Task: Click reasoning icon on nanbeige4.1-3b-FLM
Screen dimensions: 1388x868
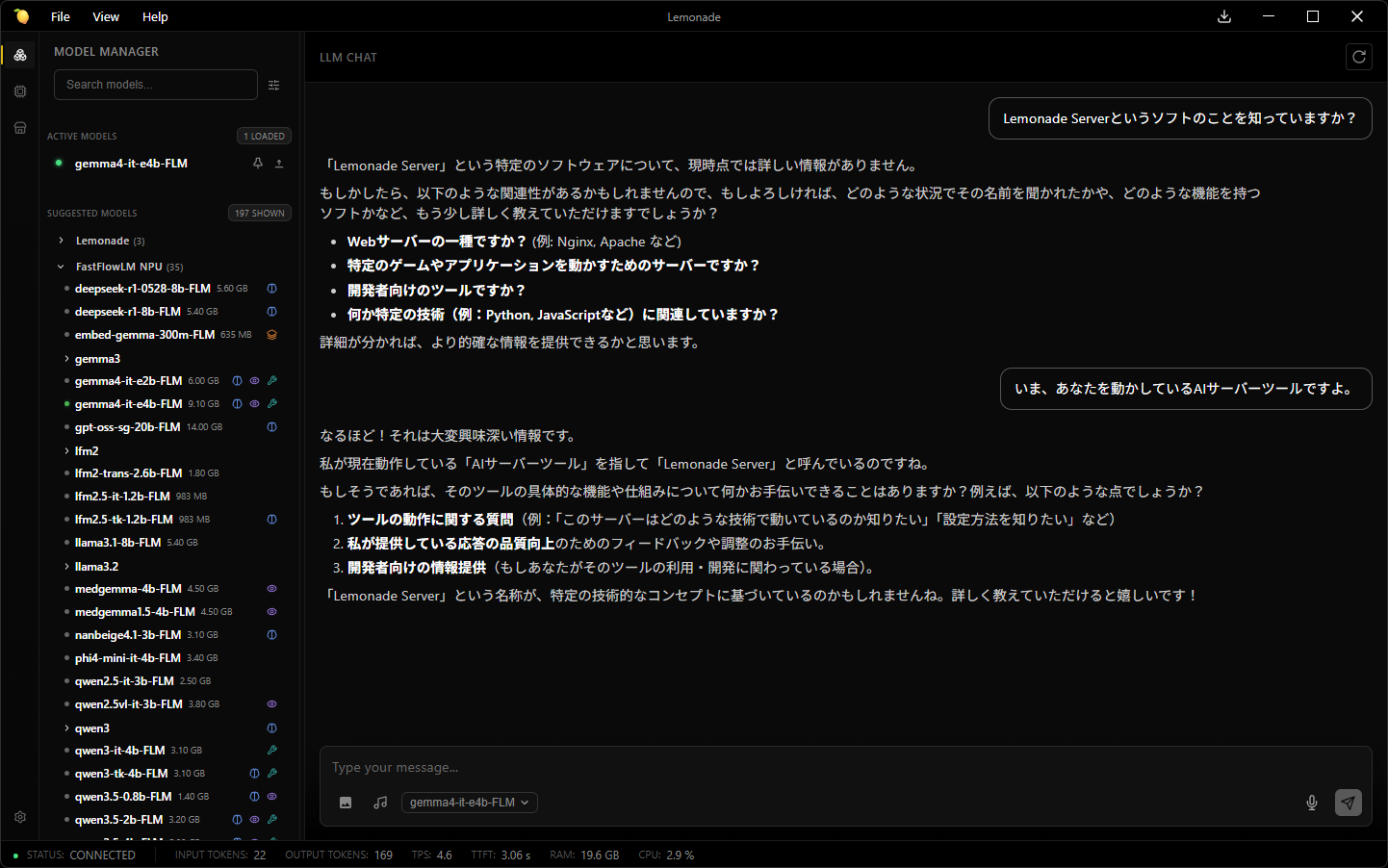Action: 271,635
